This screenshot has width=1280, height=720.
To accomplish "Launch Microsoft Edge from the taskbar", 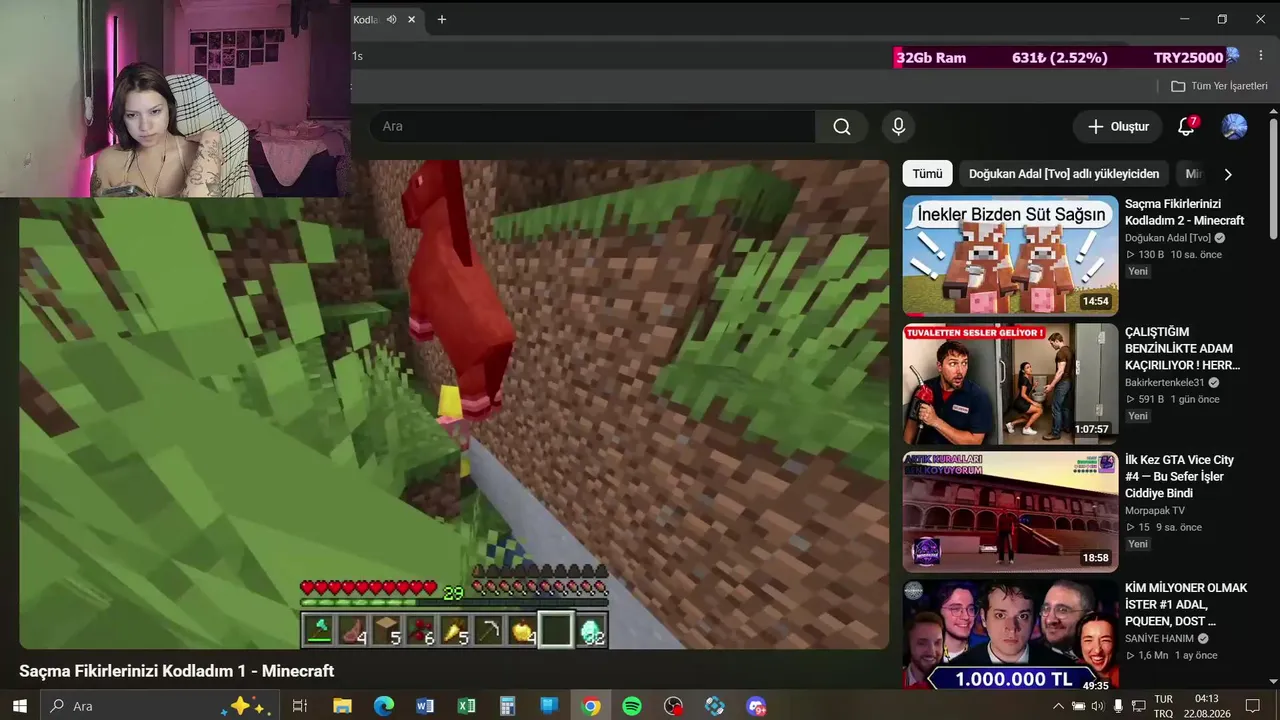I will pos(384,706).
